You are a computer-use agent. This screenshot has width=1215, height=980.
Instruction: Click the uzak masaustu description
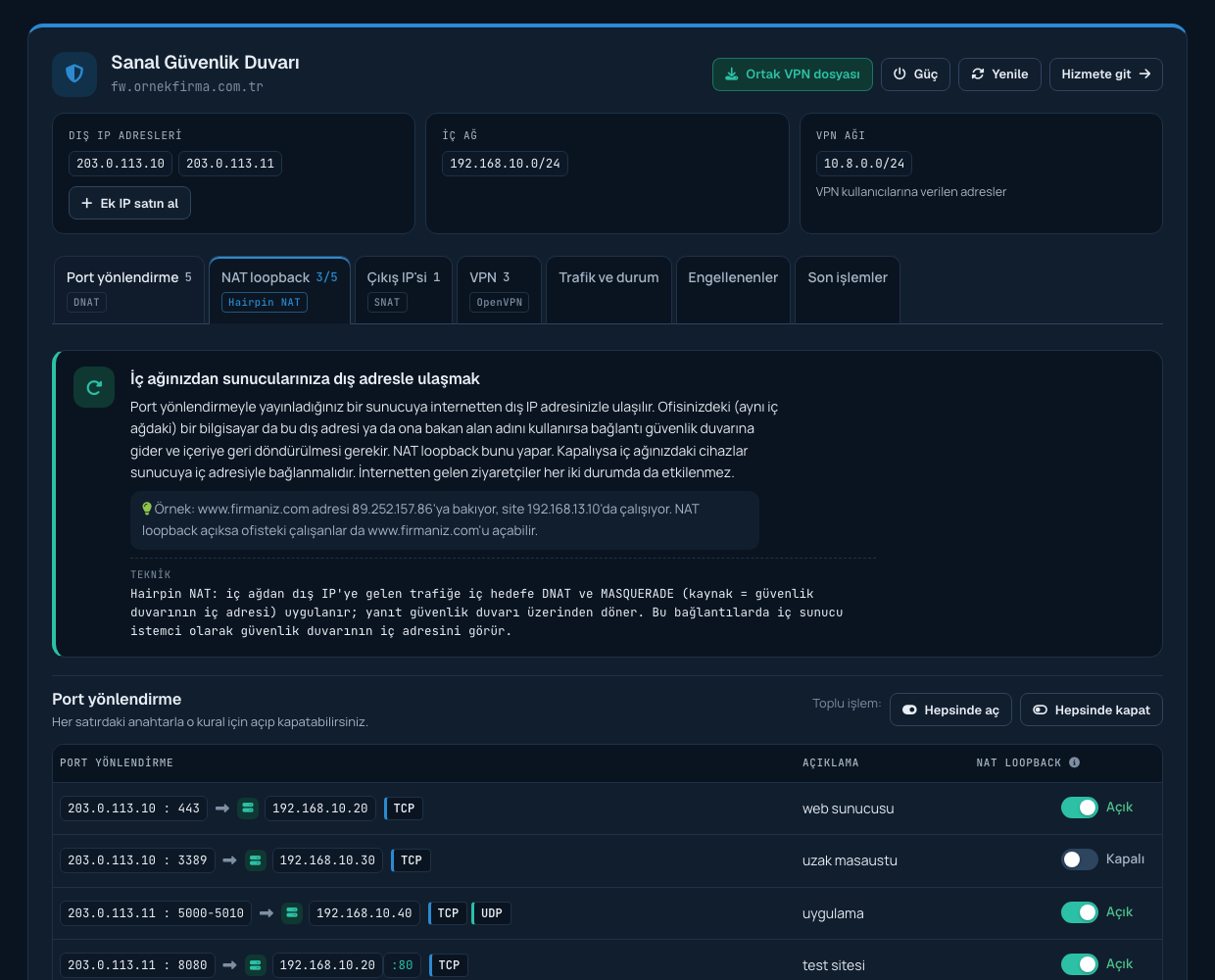tap(850, 860)
